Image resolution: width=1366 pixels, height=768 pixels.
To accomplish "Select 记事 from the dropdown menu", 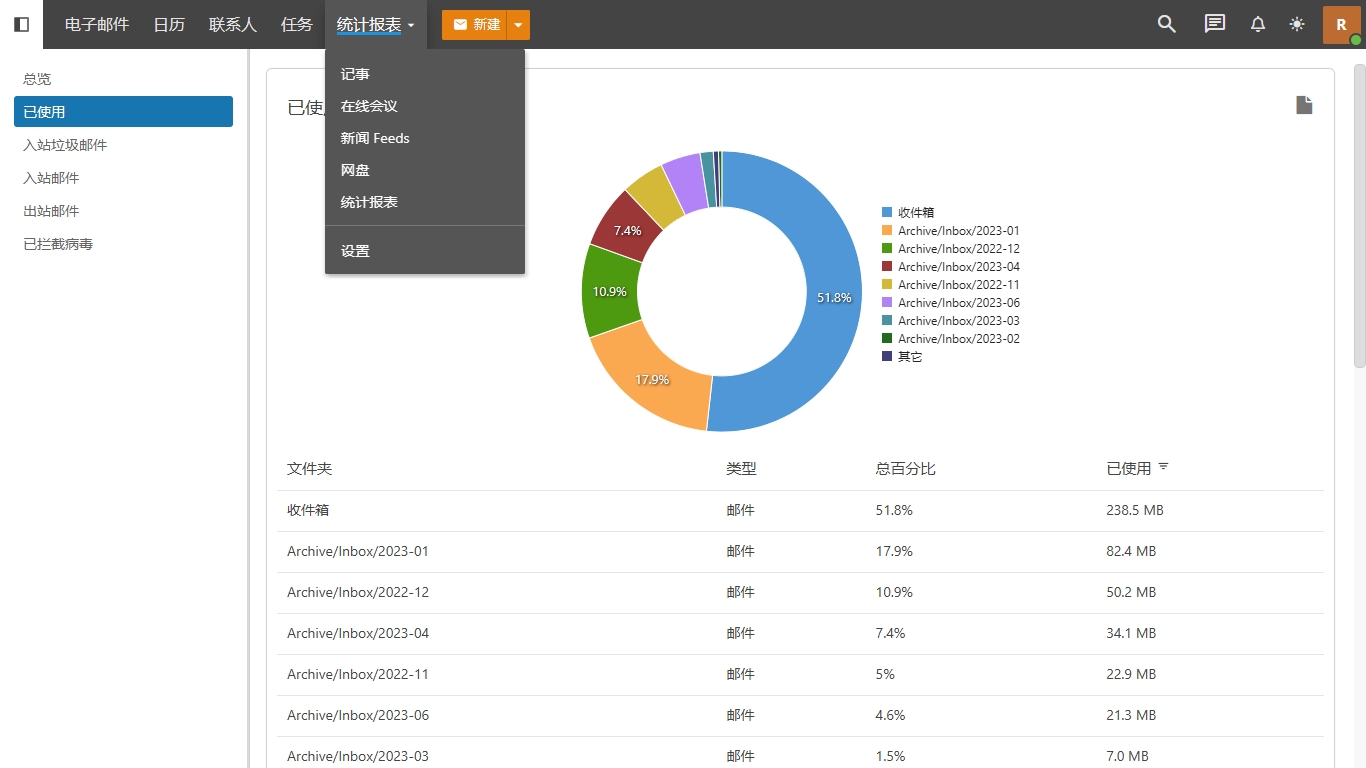I will click(355, 74).
